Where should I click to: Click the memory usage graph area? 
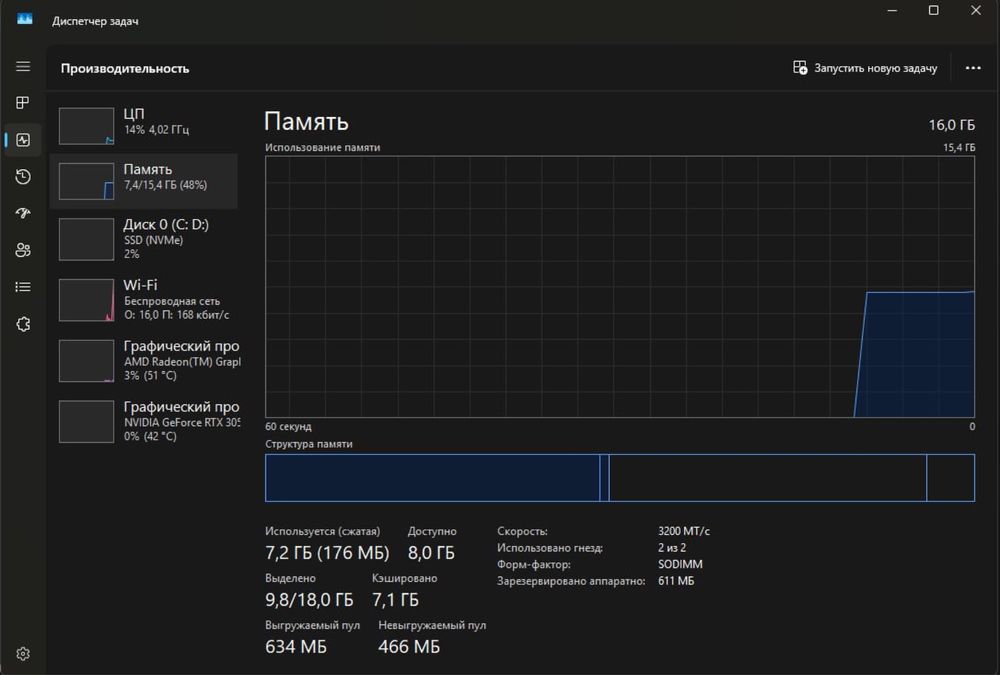pyautogui.click(x=619, y=286)
